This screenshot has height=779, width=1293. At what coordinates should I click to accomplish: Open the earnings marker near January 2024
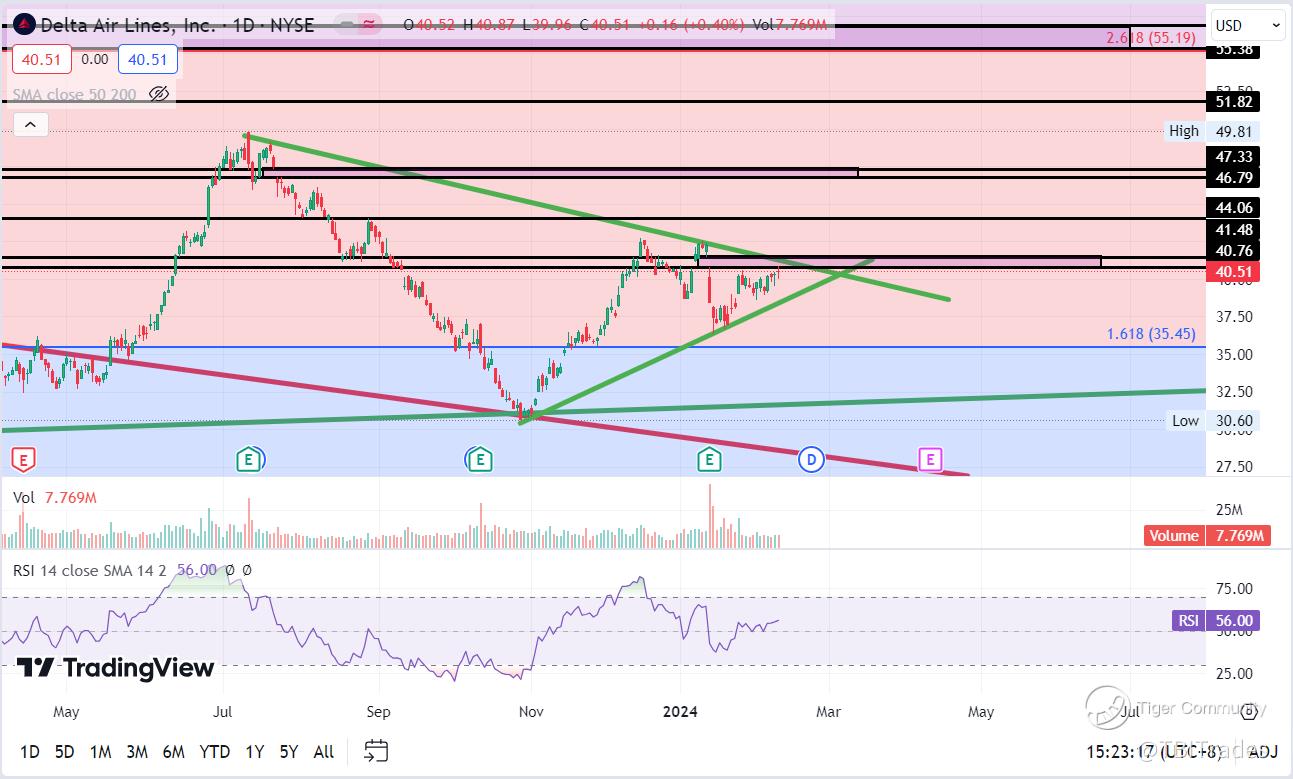709,460
